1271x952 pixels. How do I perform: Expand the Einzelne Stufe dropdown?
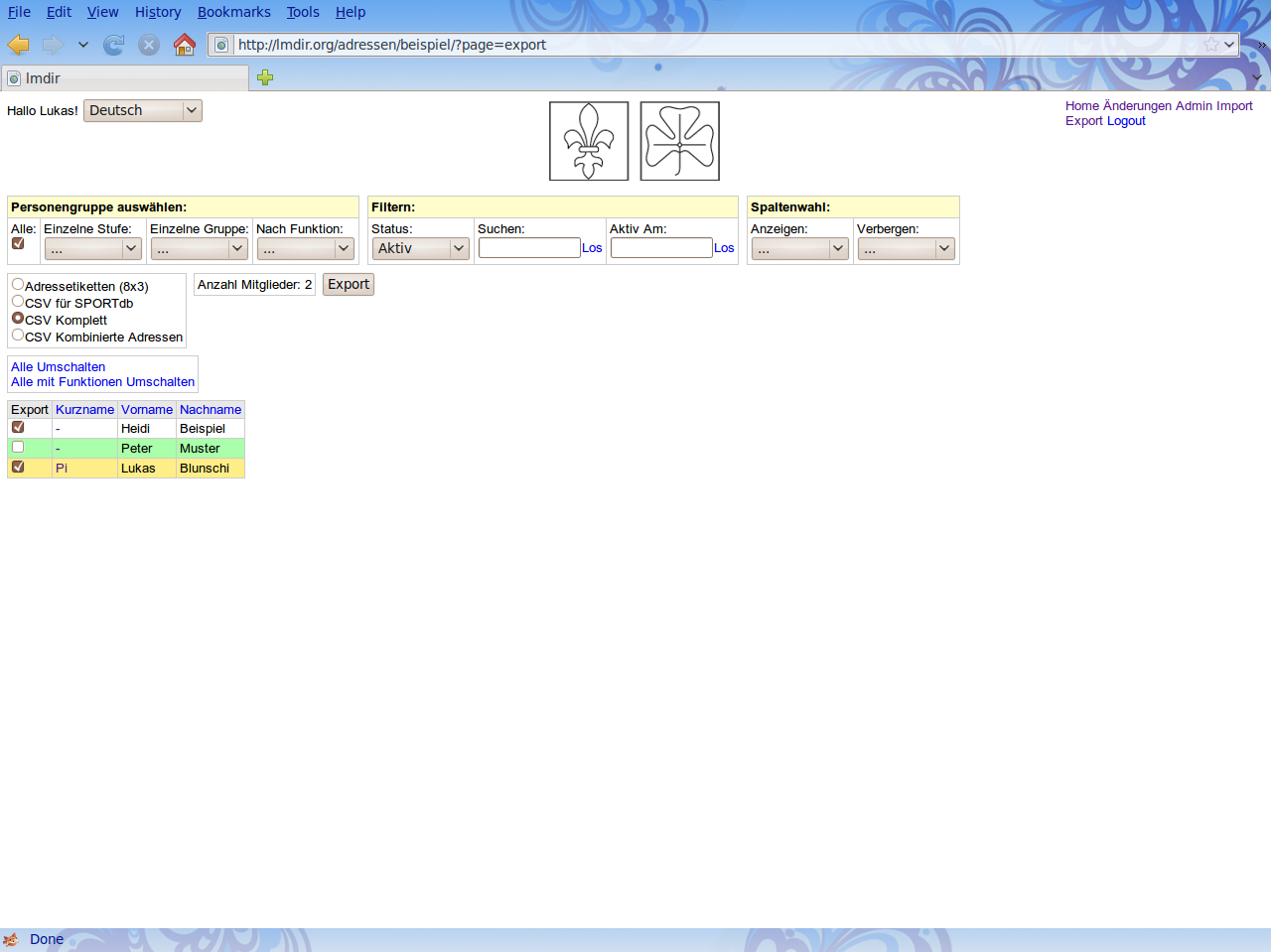point(93,248)
